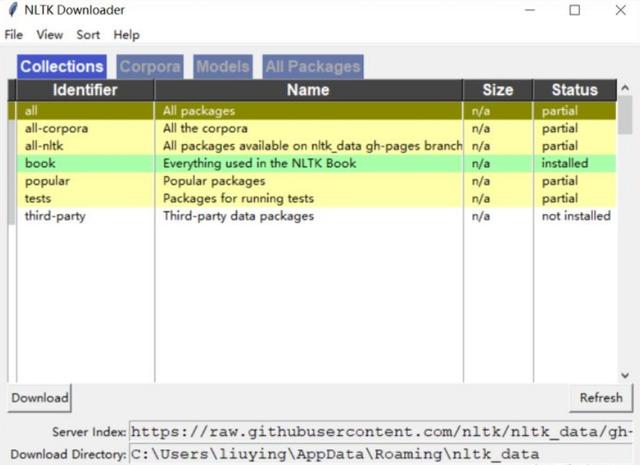Screen dimensions: 640x465
Task: Click the Server Index URL field
Action: (380, 432)
